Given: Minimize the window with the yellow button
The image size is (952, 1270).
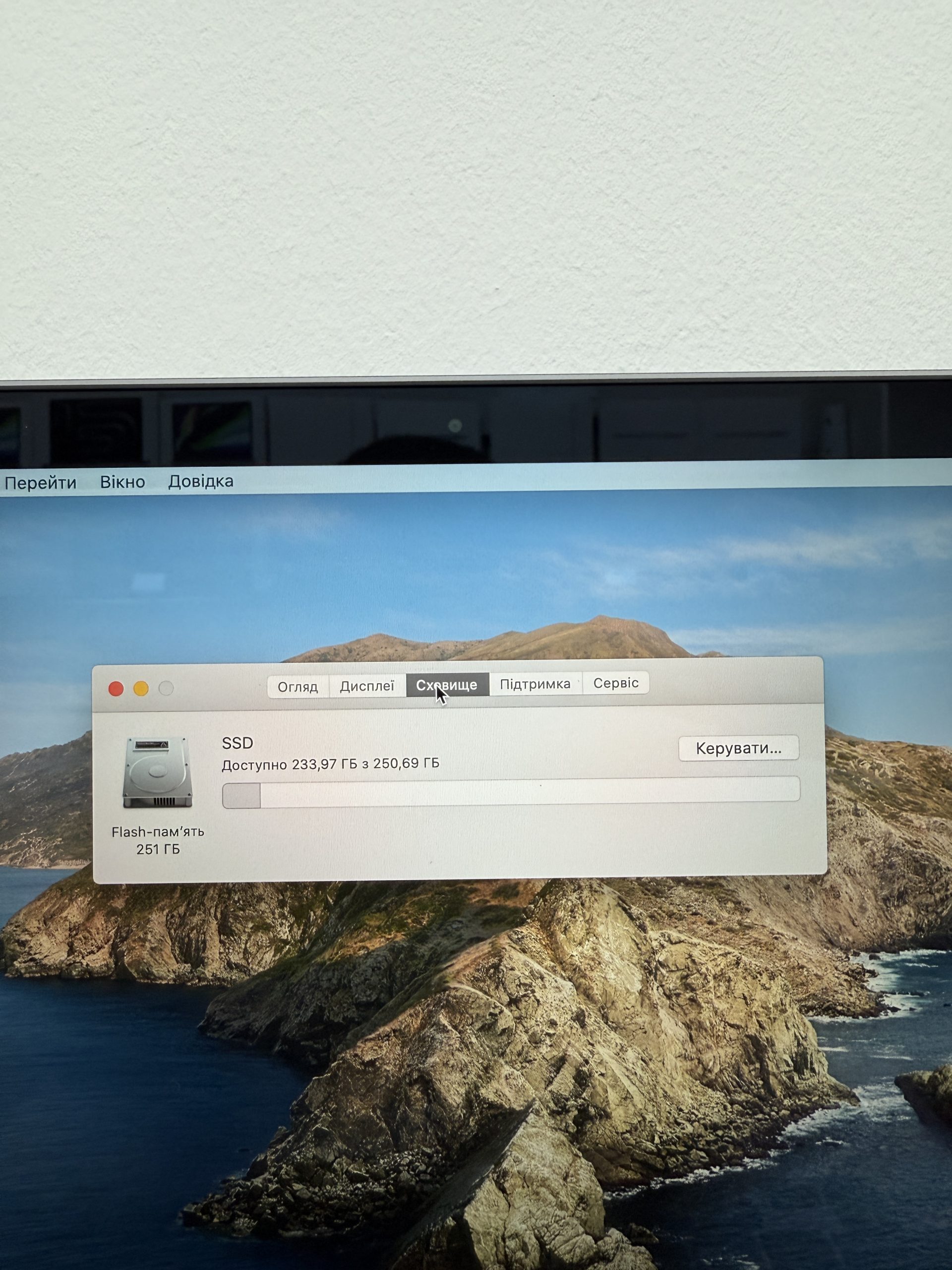Looking at the screenshot, I should (141, 689).
